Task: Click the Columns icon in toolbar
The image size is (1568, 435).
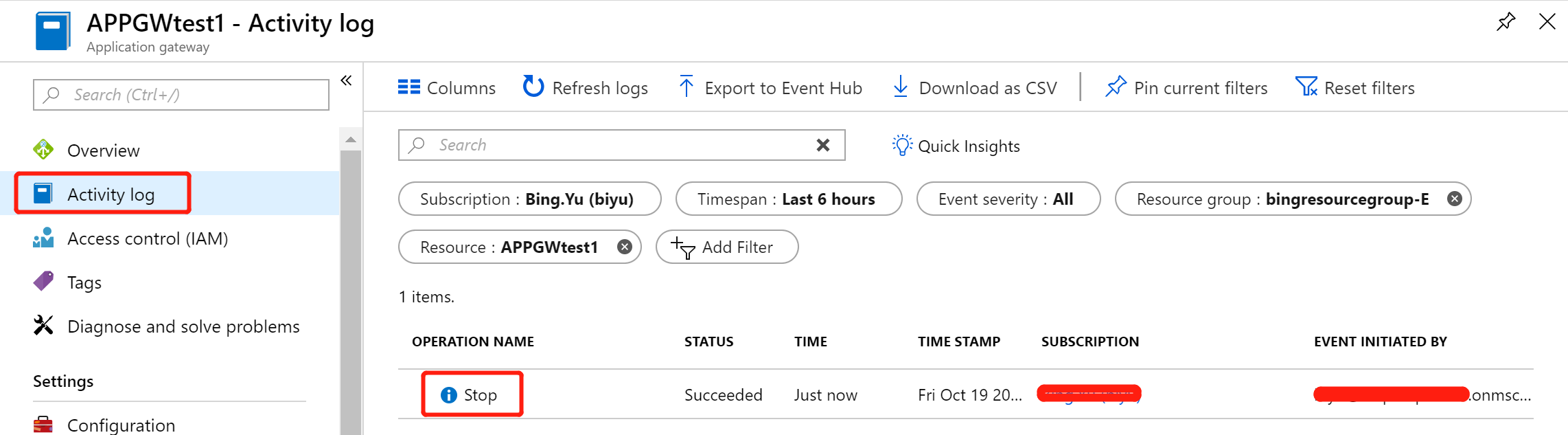Action: coord(409,87)
